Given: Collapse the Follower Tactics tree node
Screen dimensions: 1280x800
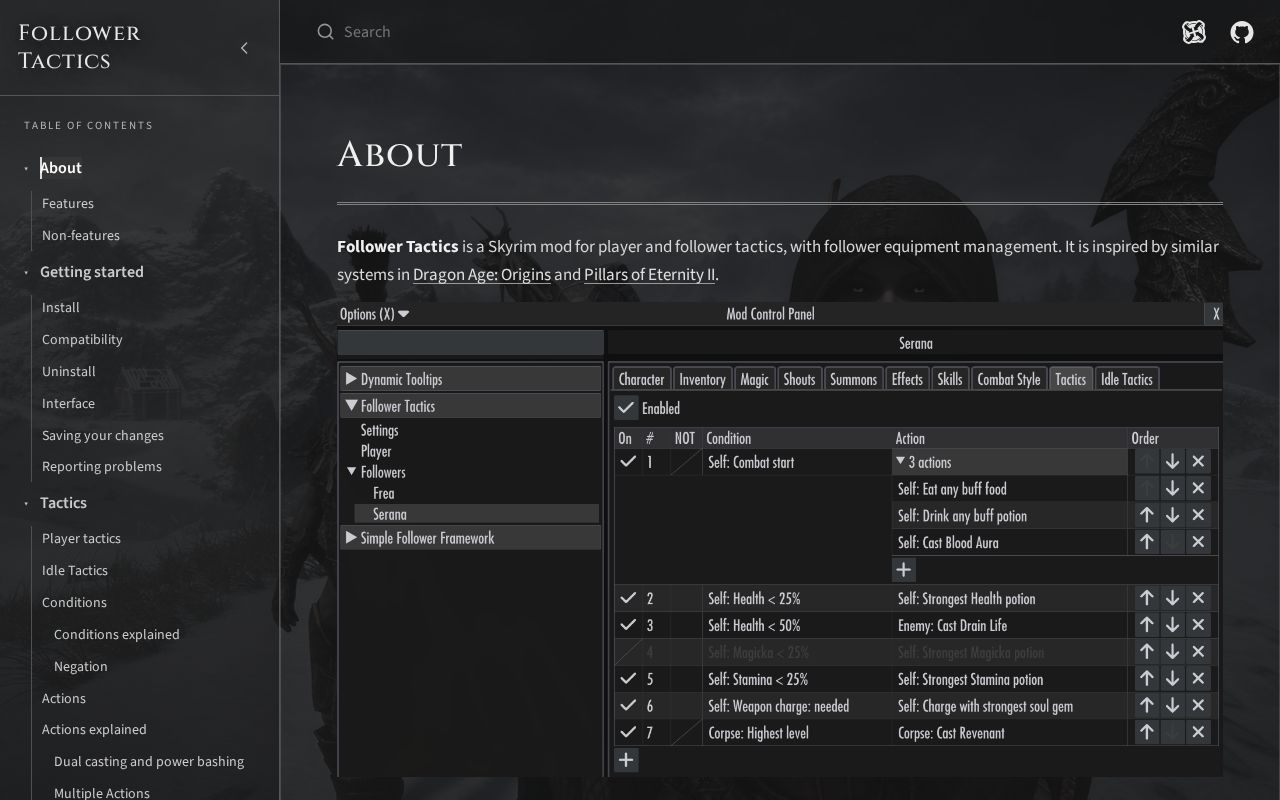Looking at the screenshot, I should (351, 406).
